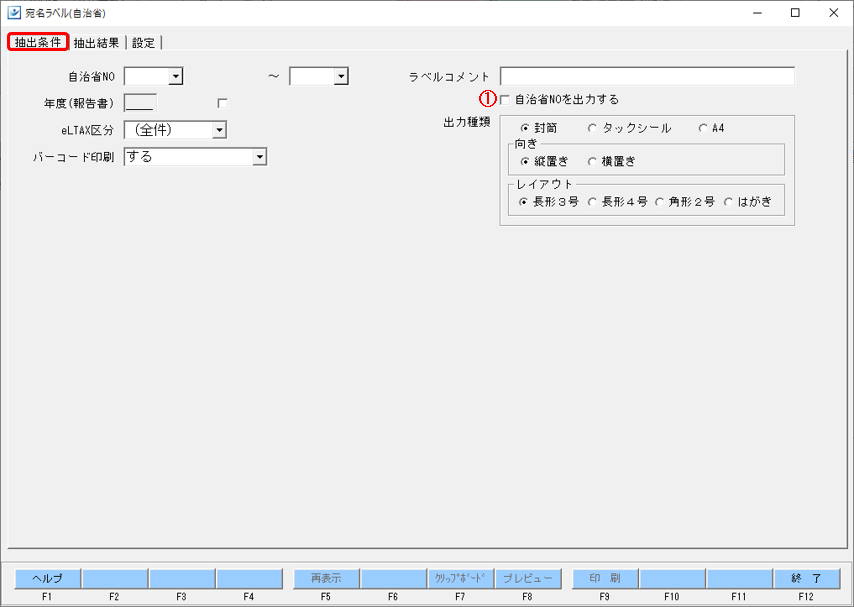The height and width of the screenshot is (607, 854).
Task: Click the 終了 F12 button
Action: 807,578
